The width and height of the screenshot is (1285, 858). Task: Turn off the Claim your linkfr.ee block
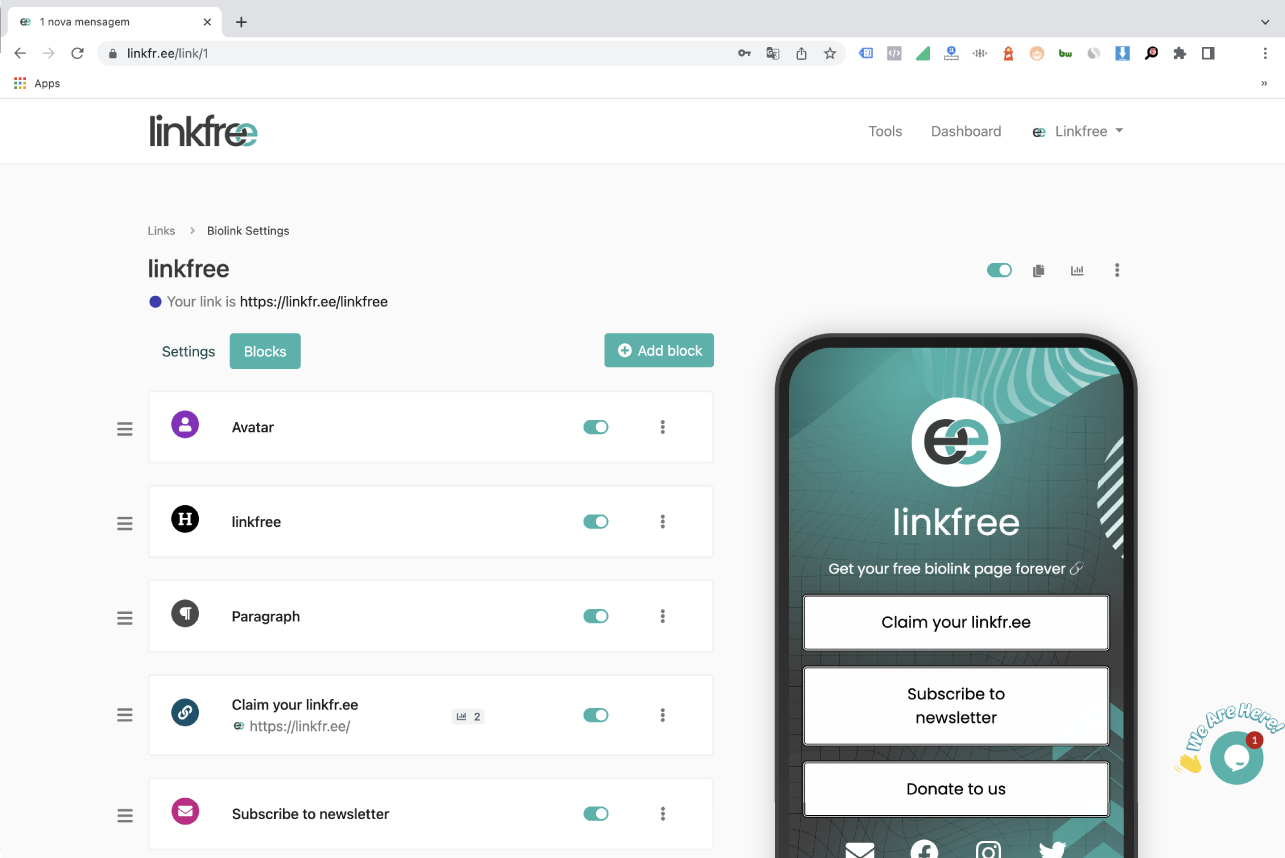coord(596,715)
